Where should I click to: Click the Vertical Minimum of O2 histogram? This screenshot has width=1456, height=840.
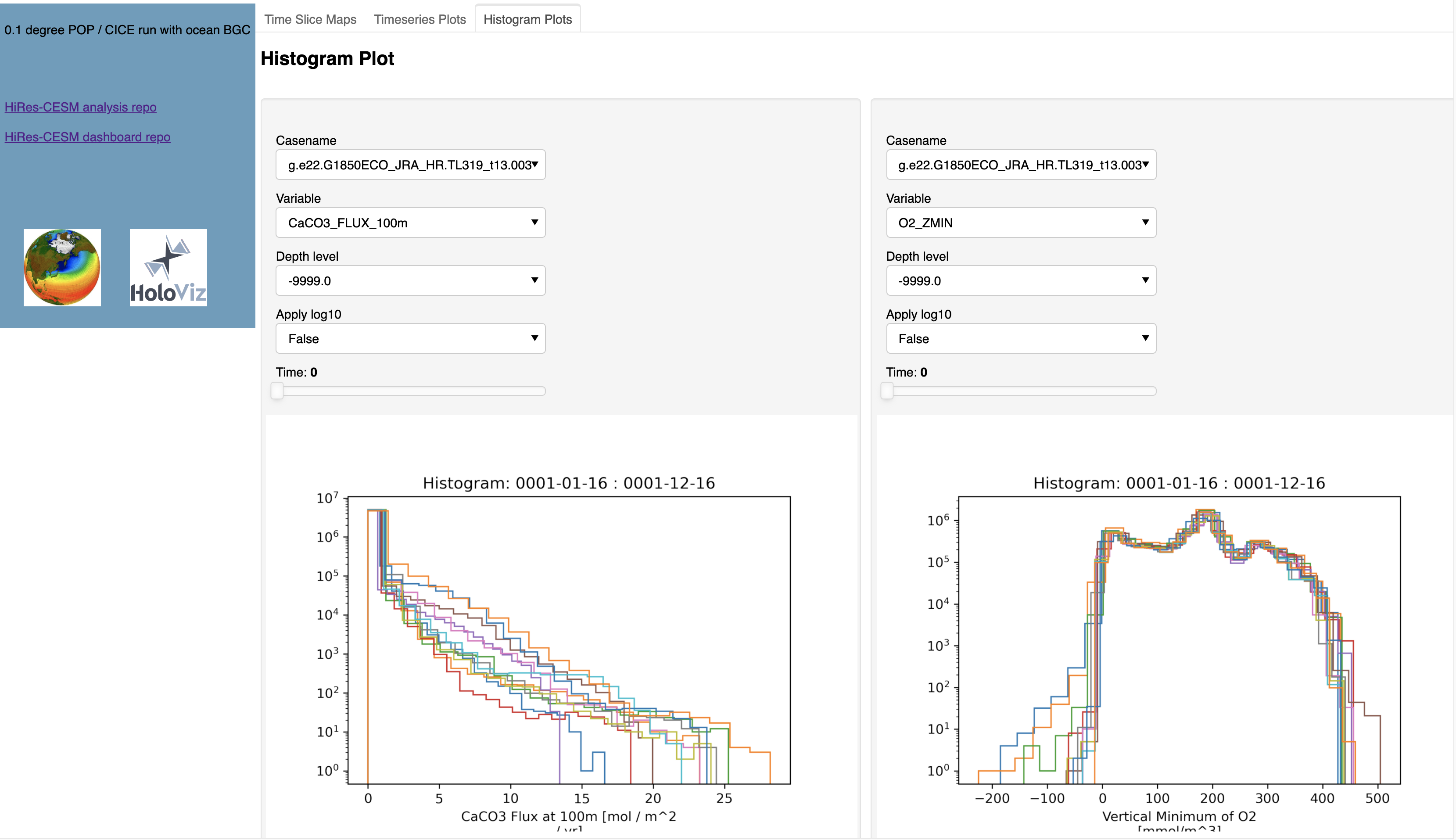(1179, 640)
